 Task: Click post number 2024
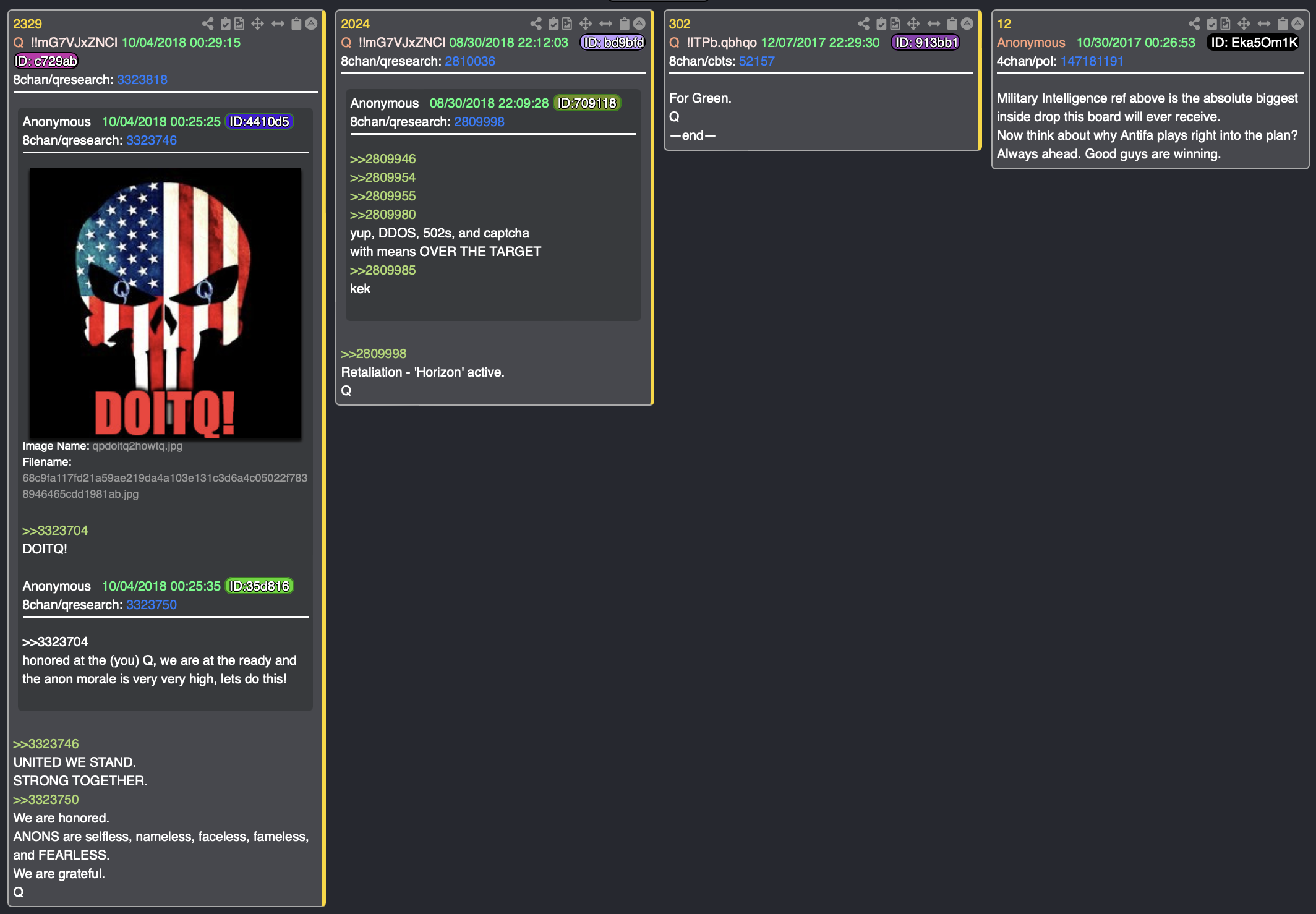[x=355, y=24]
